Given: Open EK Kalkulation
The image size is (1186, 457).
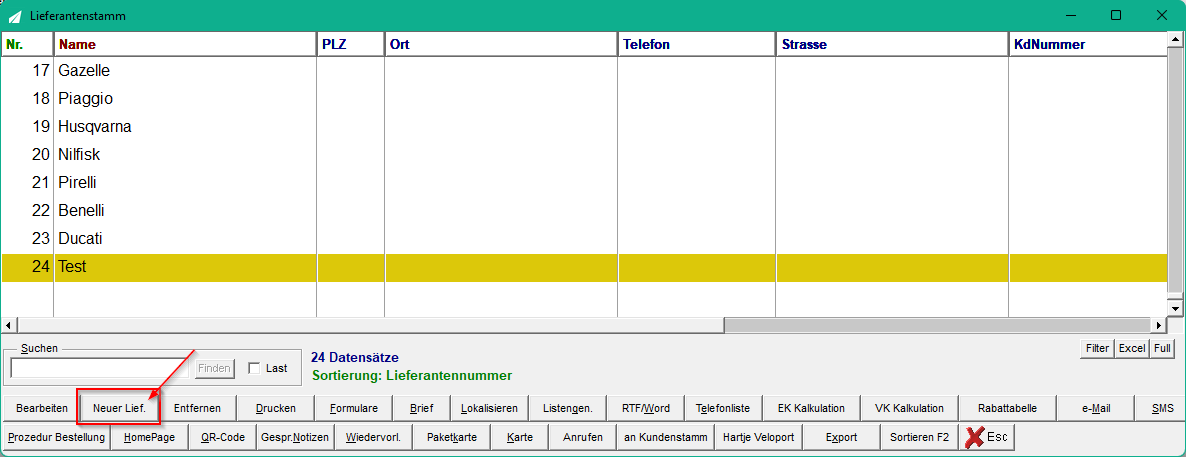Looking at the screenshot, I should [811, 408].
